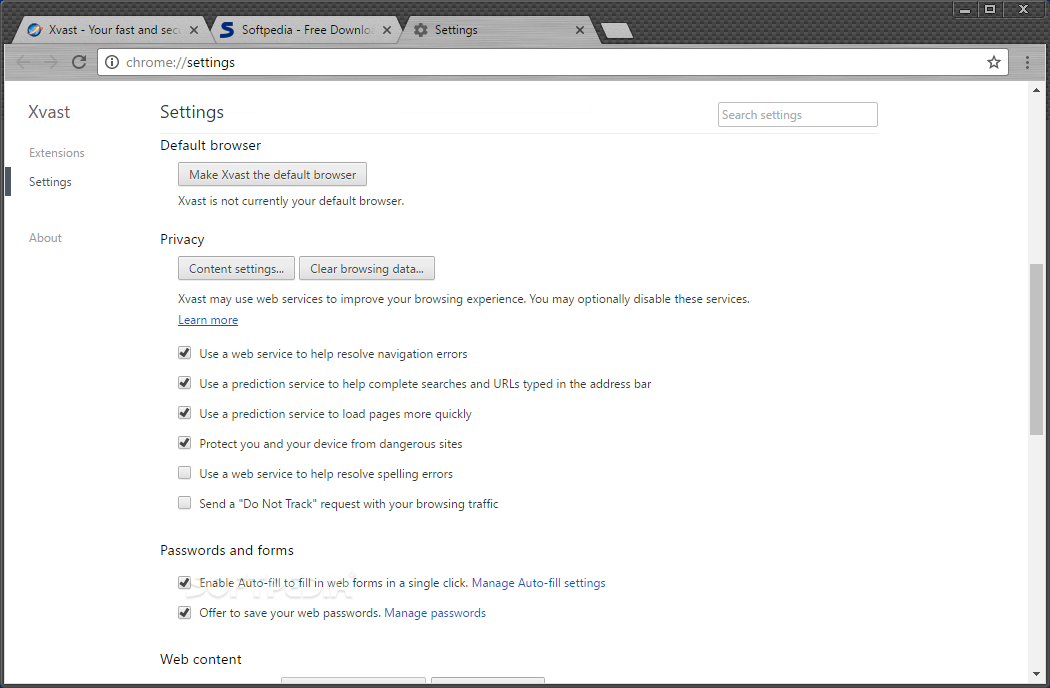Screen dimensions: 1050x688
Task: Click the Privacy section heading
Action: [x=182, y=239]
